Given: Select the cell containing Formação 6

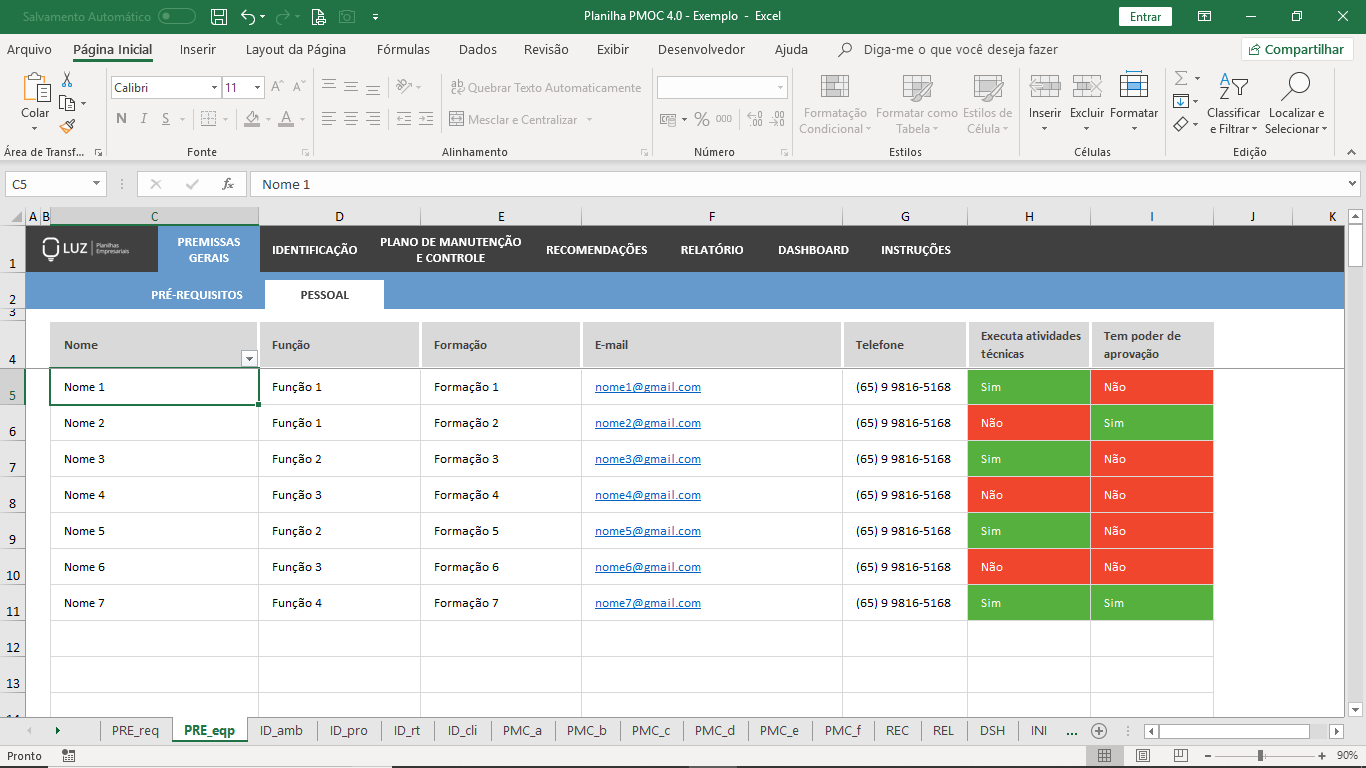Looking at the screenshot, I should click(501, 567).
